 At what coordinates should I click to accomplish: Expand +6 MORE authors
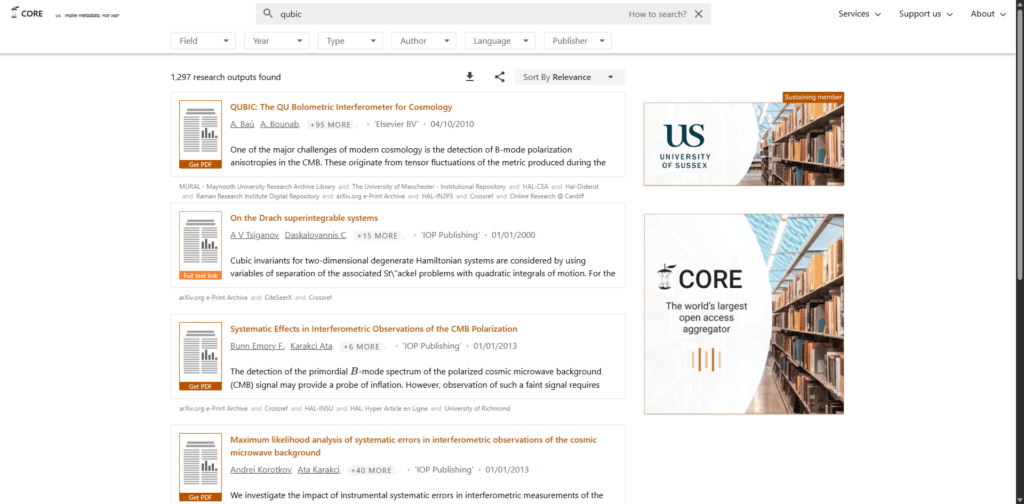point(360,347)
